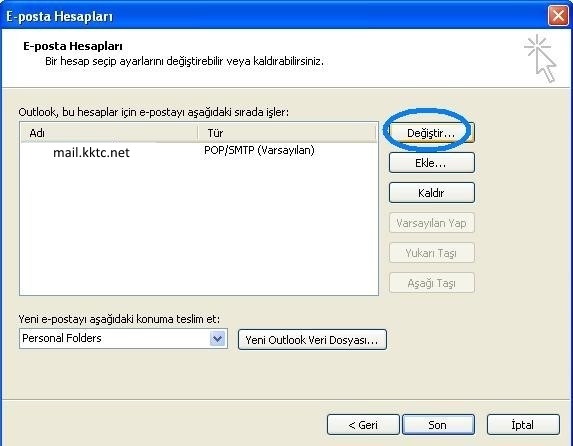Click the Tür column header
This screenshot has width=573, height=446.
coord(287,133)
